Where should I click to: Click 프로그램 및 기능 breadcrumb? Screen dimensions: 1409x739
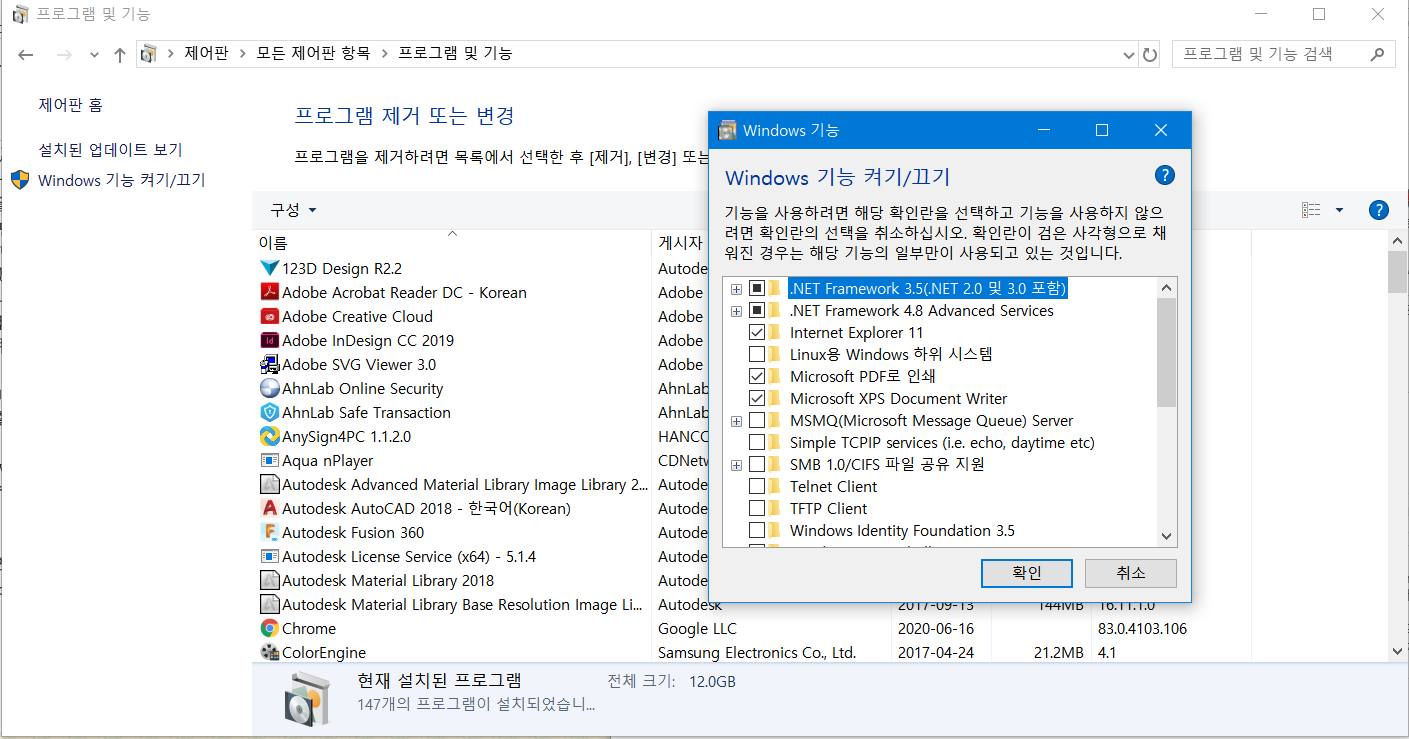pos(455,53)
